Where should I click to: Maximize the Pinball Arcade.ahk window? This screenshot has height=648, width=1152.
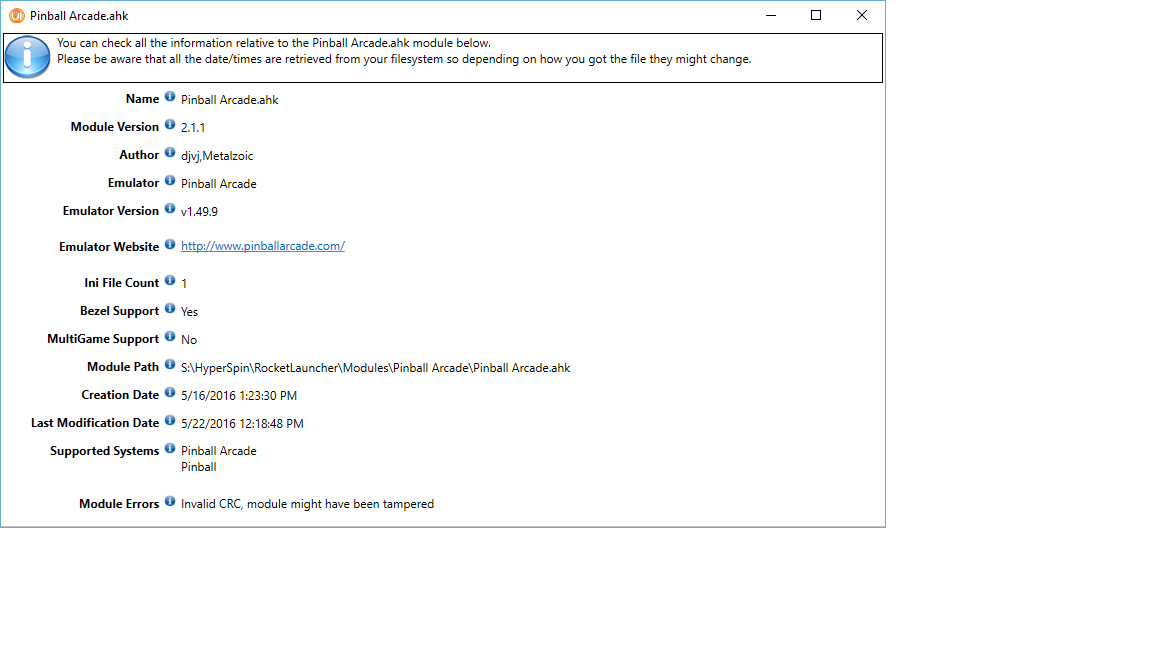(815, 15)
